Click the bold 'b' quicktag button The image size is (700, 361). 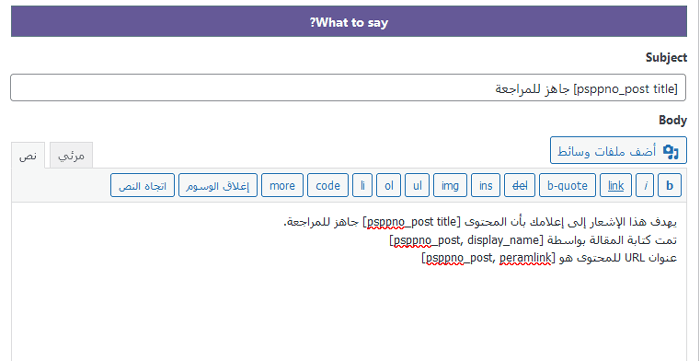click(670, 185)
